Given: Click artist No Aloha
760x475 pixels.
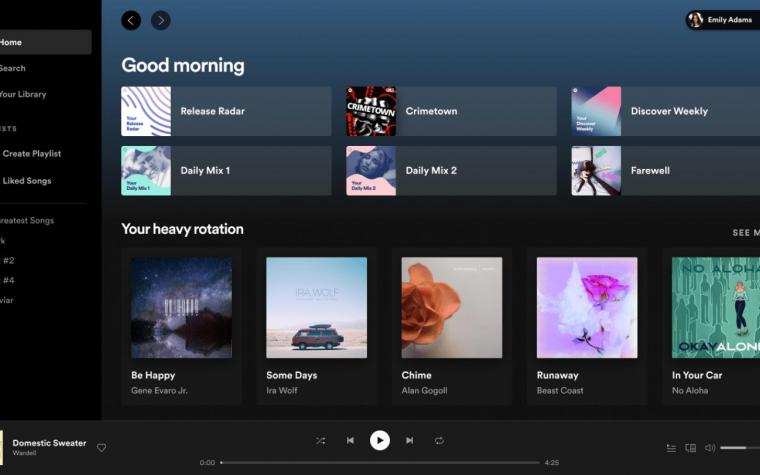Looking at the screenshot, I should pos(690,391).
